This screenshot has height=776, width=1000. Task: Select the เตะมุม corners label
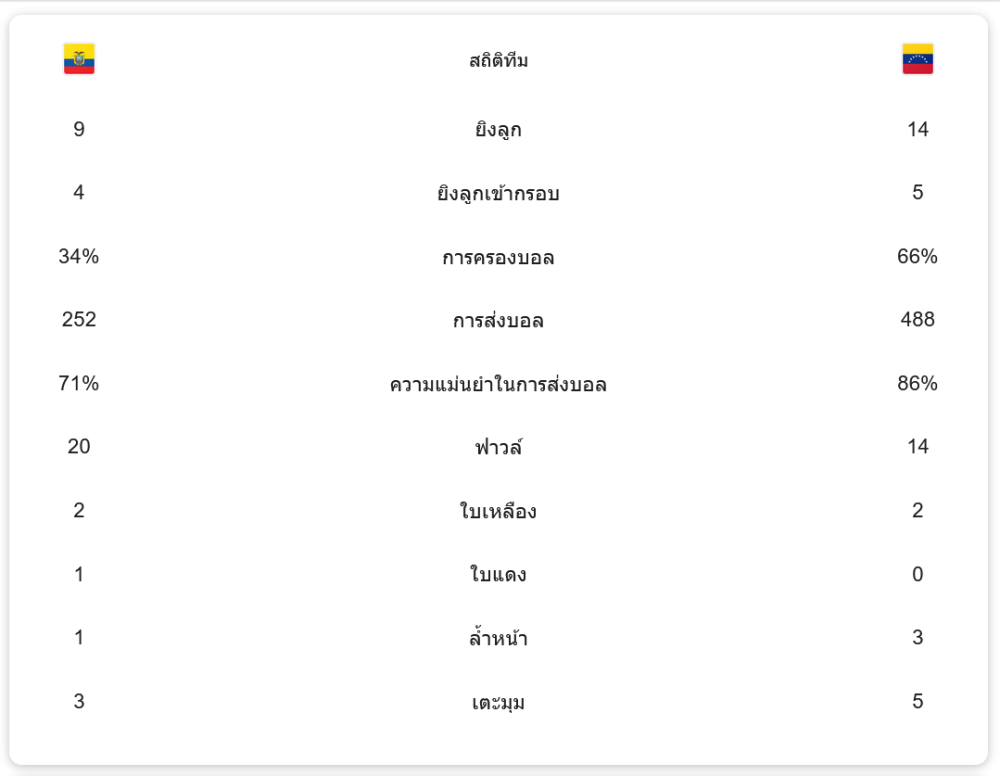[498, 702]
